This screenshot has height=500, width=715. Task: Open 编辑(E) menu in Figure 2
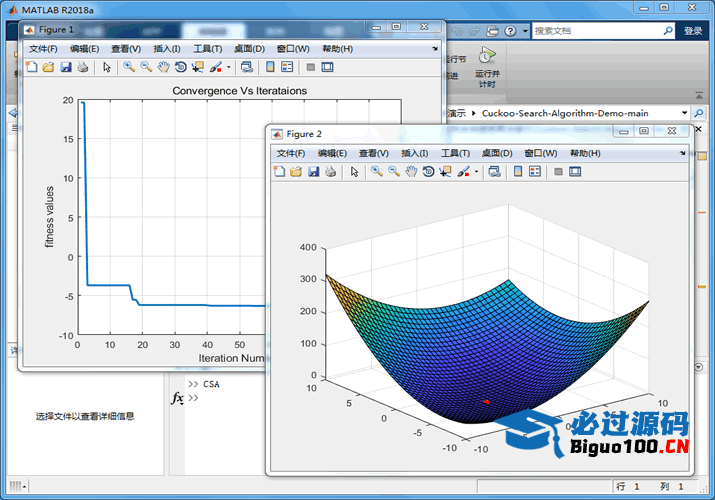(x=332, y=153)
